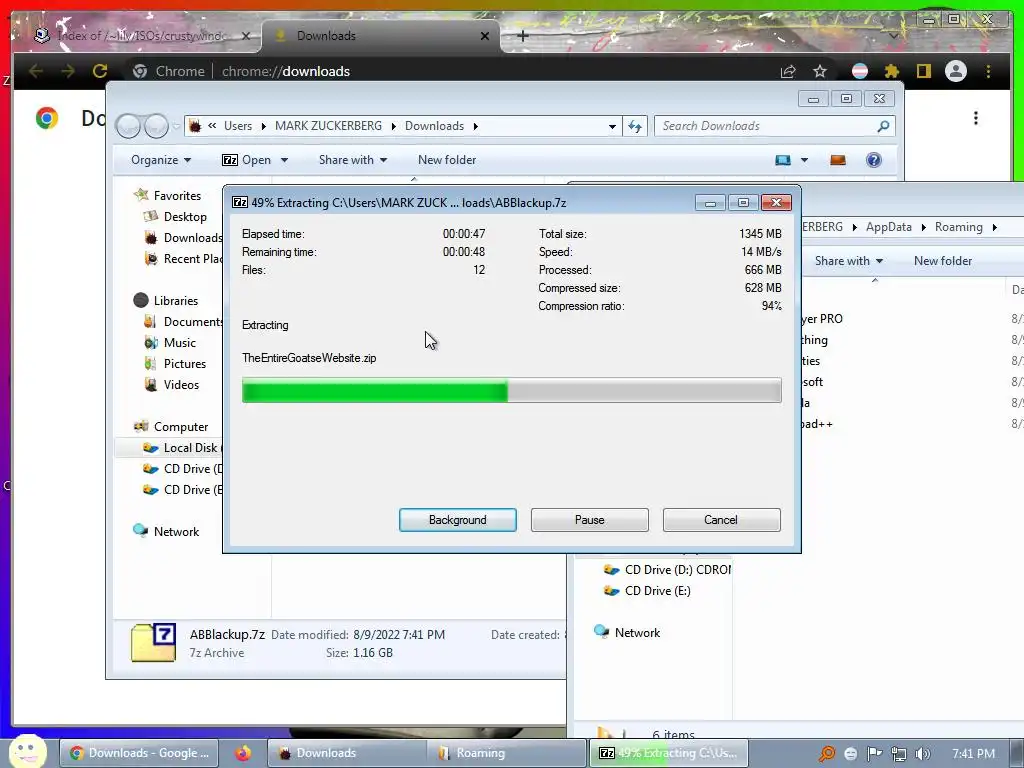Click Users in the breadcrumb path
The height and width of the screenshot is (768, 1024).
point(238,126)
